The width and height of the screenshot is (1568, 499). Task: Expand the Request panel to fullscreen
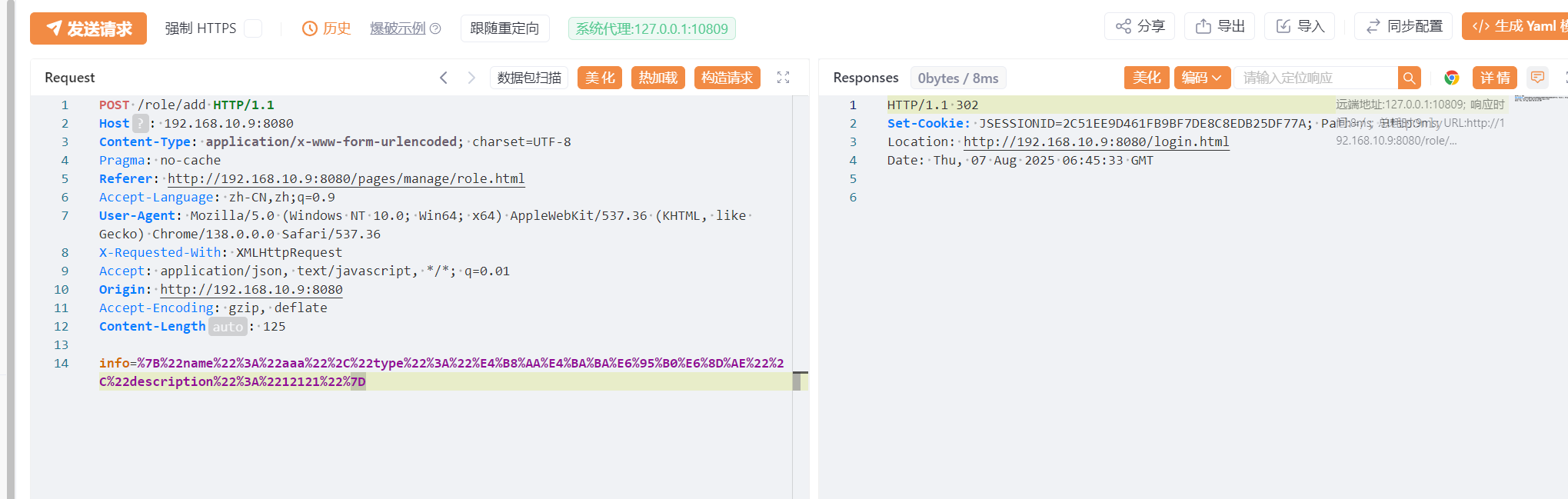[783, 78]
